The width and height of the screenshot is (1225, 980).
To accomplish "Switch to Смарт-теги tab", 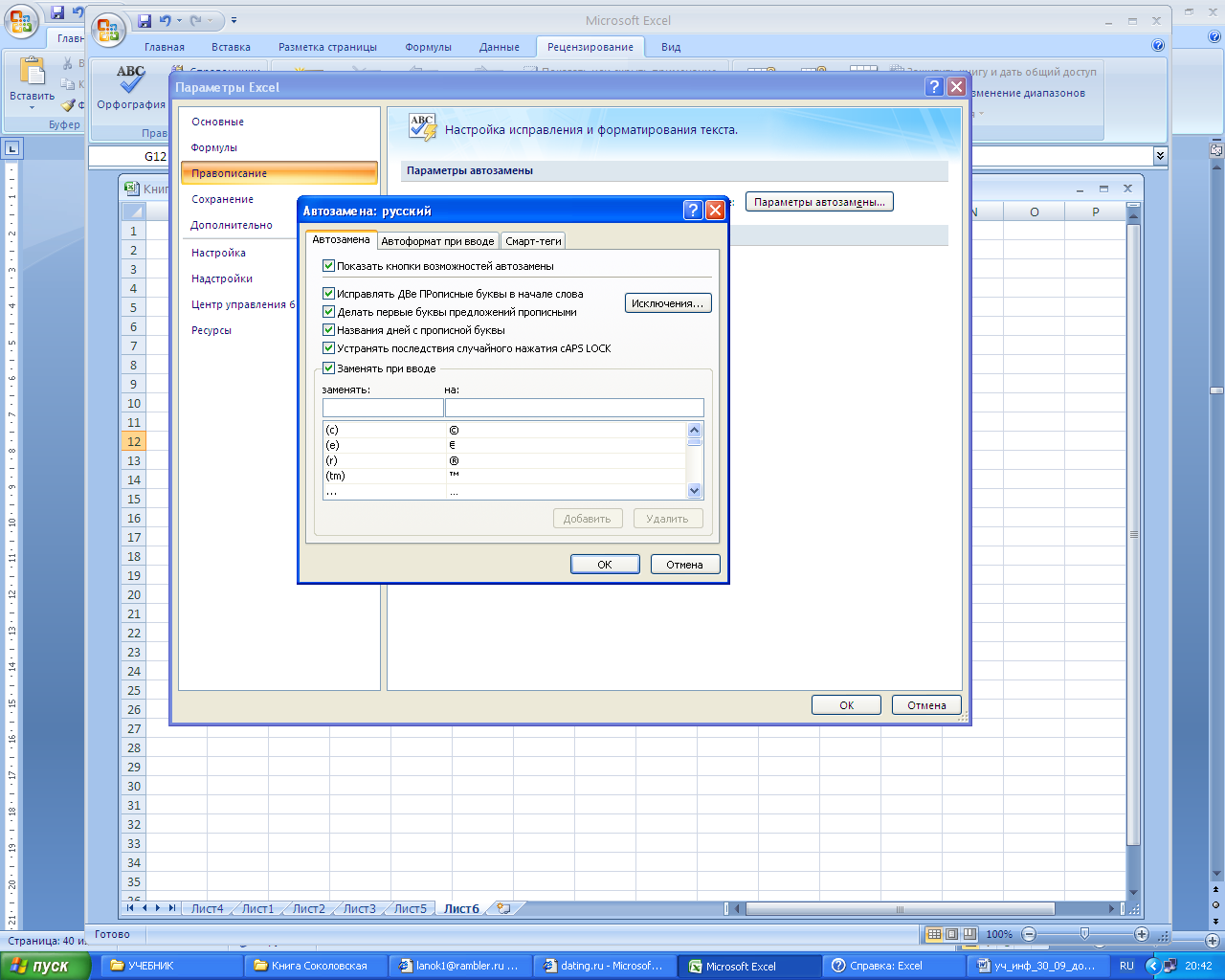I will (x=533, y=241).
